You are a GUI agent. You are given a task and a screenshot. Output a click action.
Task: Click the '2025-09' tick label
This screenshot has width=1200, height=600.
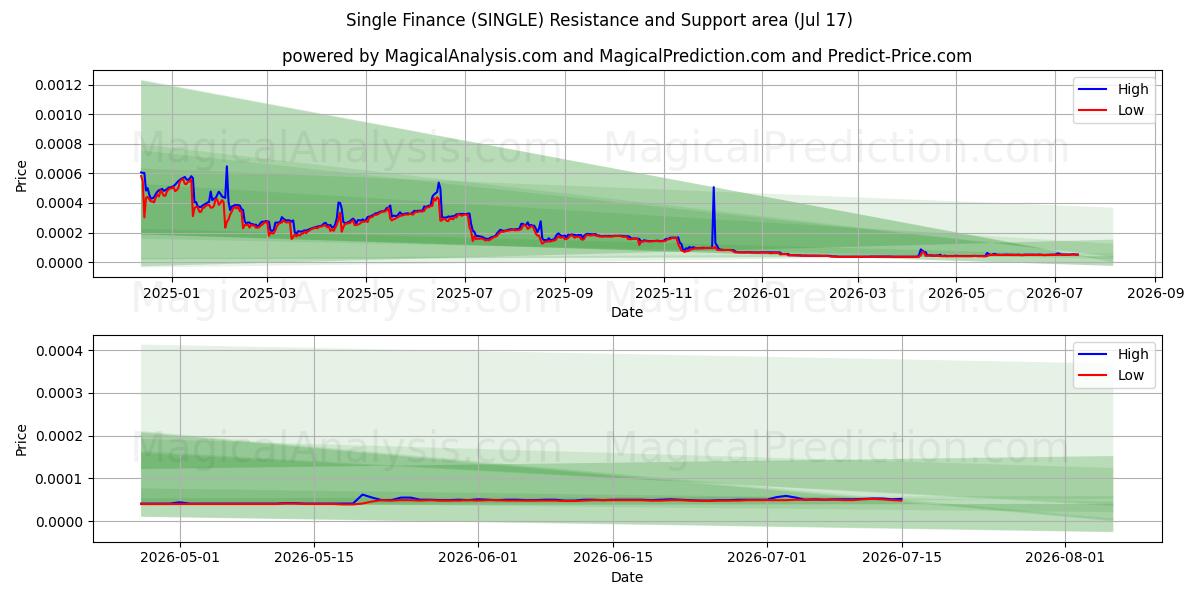565,294
